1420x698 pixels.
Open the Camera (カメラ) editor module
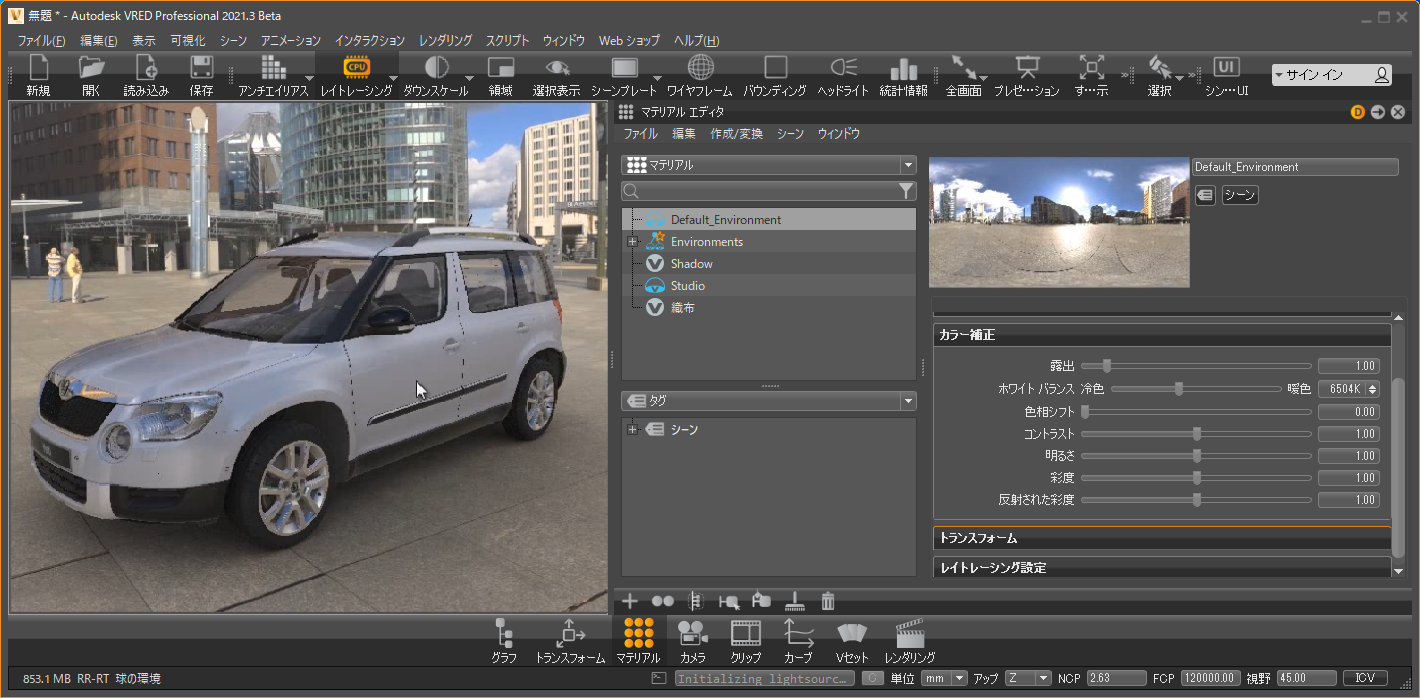(692, 633)
